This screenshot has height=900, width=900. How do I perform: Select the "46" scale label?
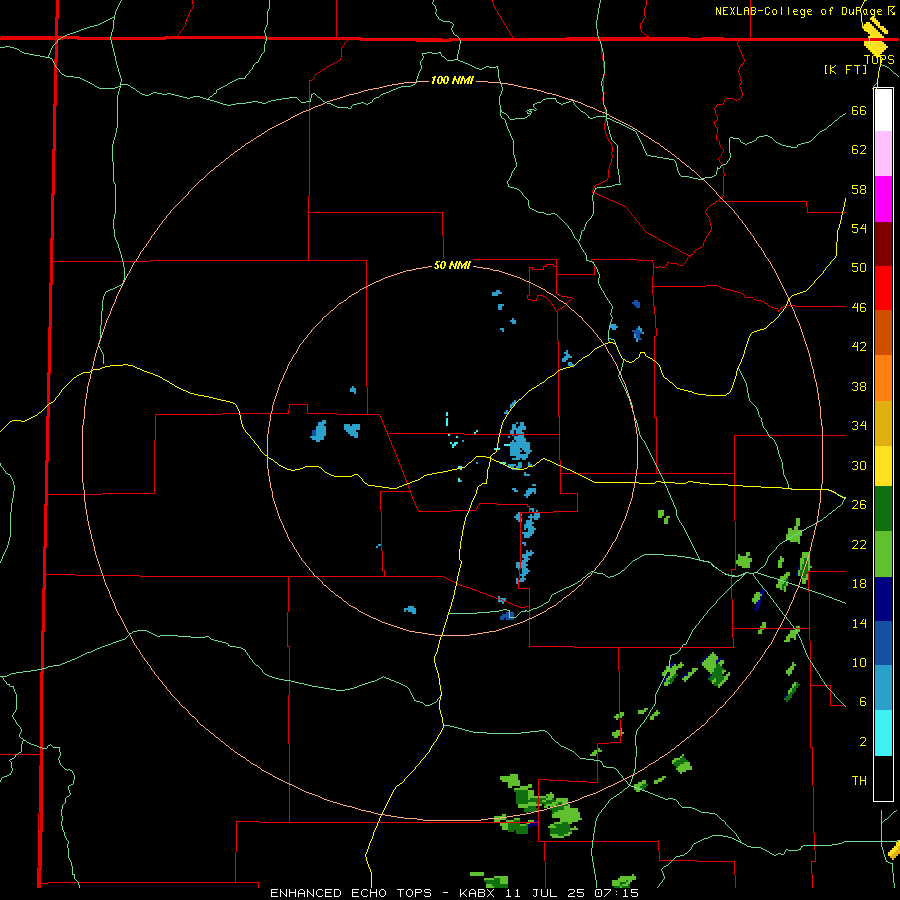[859, 308]
